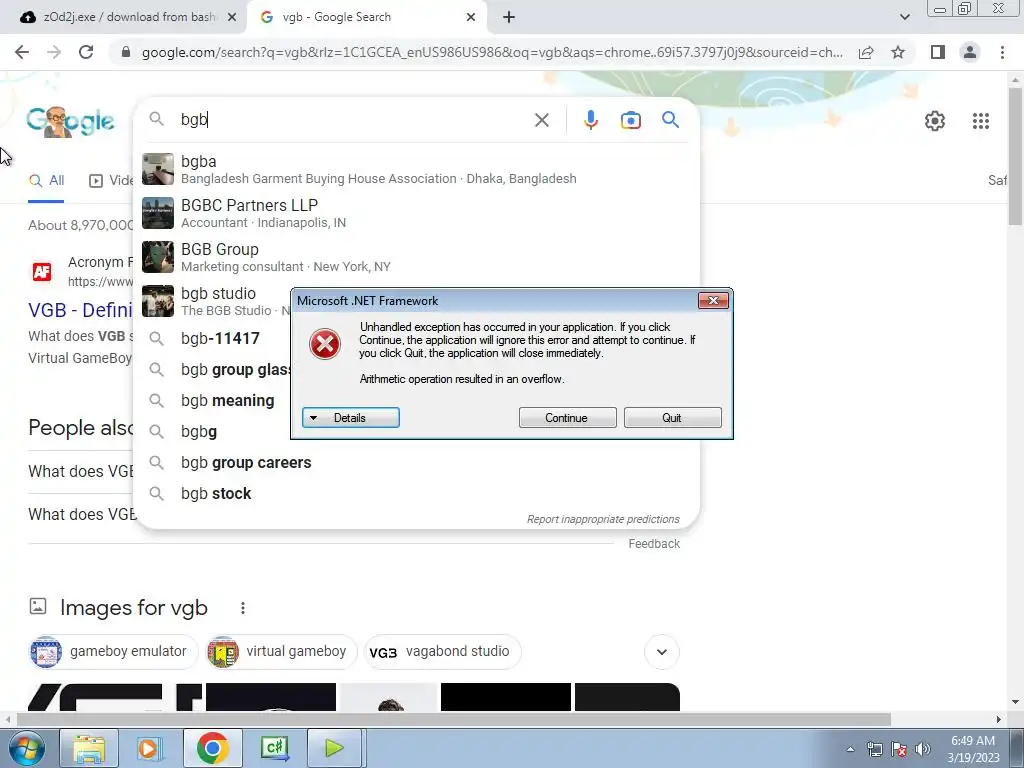The width and height of the screenshot is (1024, 768).
Task: Filter images by virtual gameboy chip
Action: 281,652
